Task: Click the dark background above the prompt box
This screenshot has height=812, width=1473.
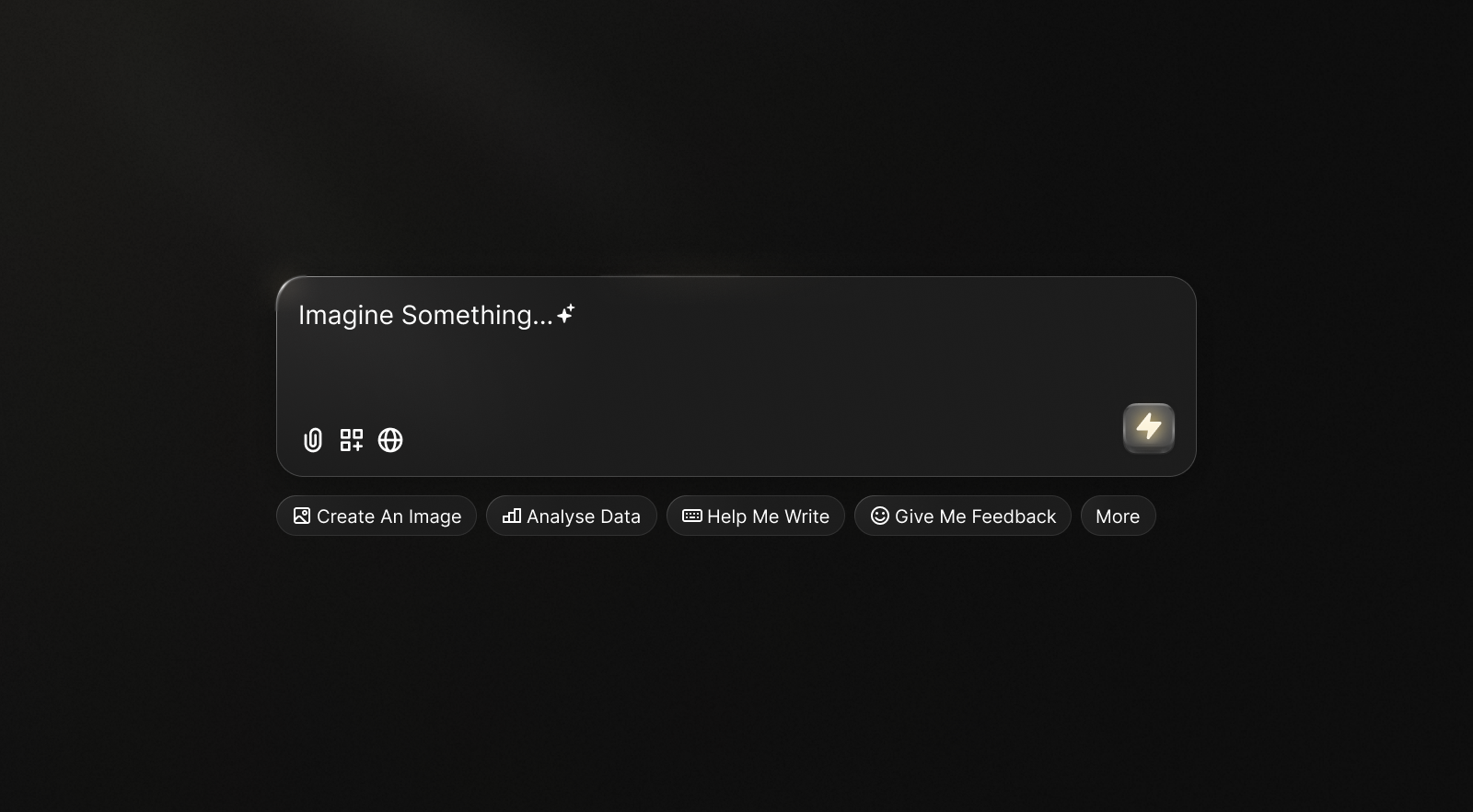Action: click(736, 138)
